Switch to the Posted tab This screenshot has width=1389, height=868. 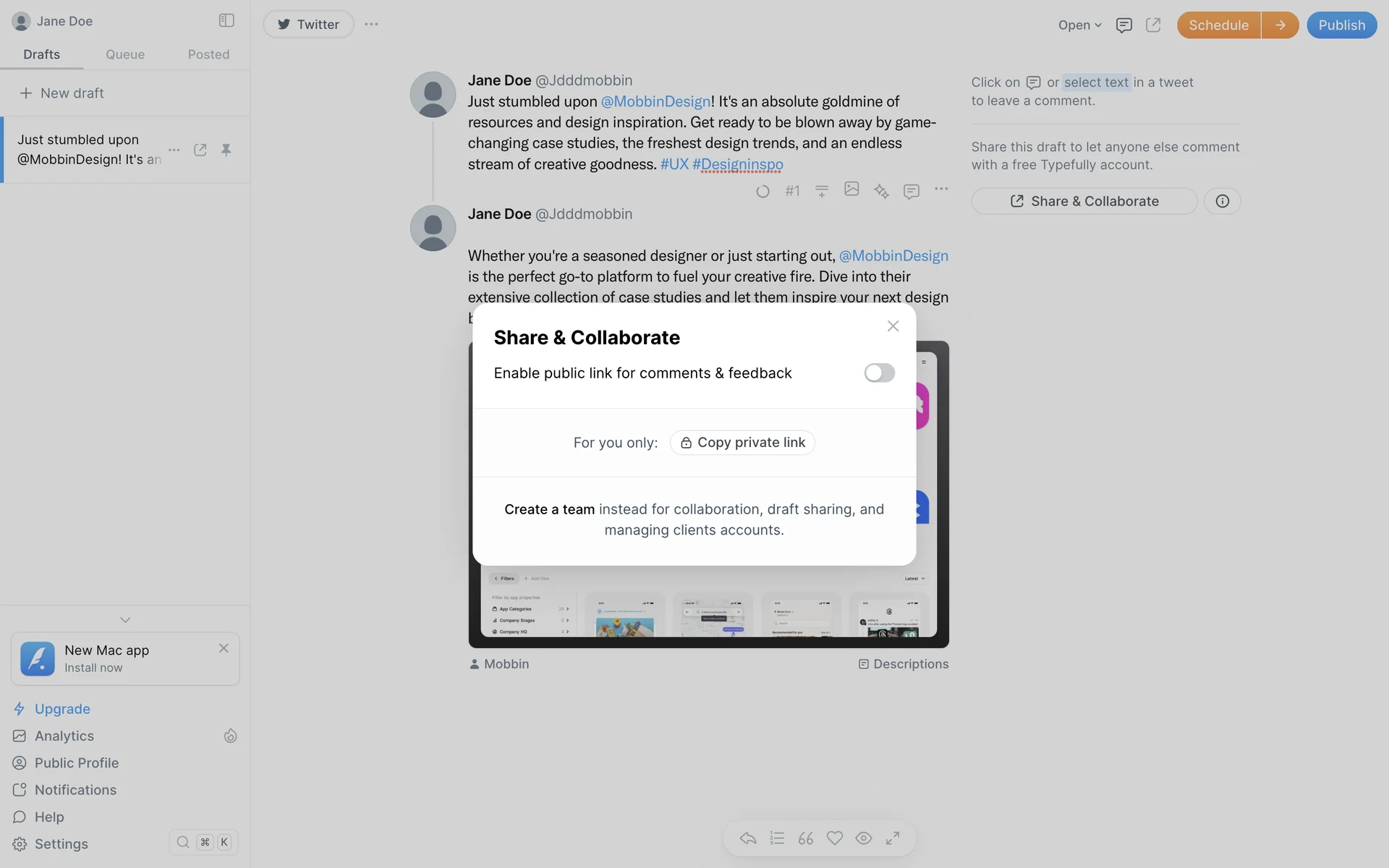click(208, 54)
